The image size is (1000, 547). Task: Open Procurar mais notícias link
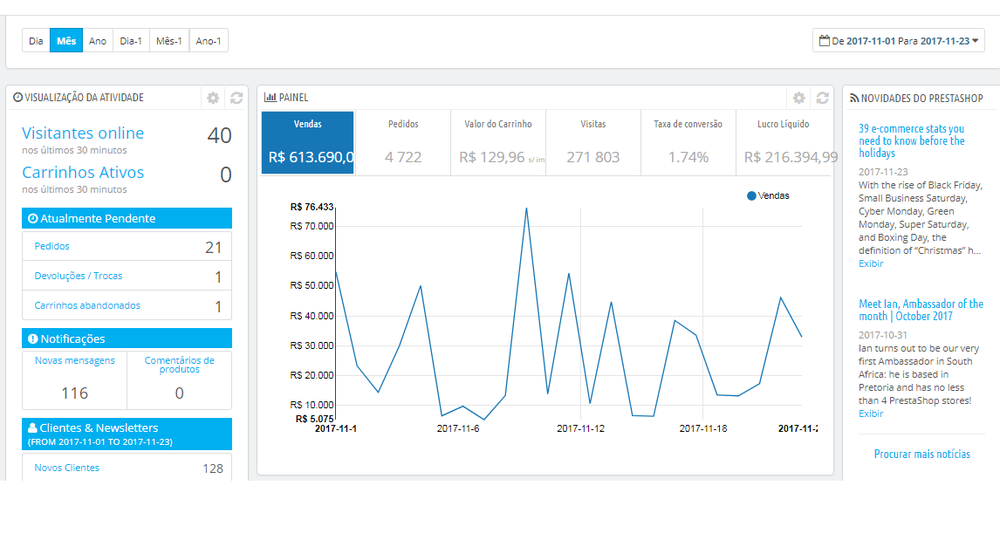[x=922, y=454]
